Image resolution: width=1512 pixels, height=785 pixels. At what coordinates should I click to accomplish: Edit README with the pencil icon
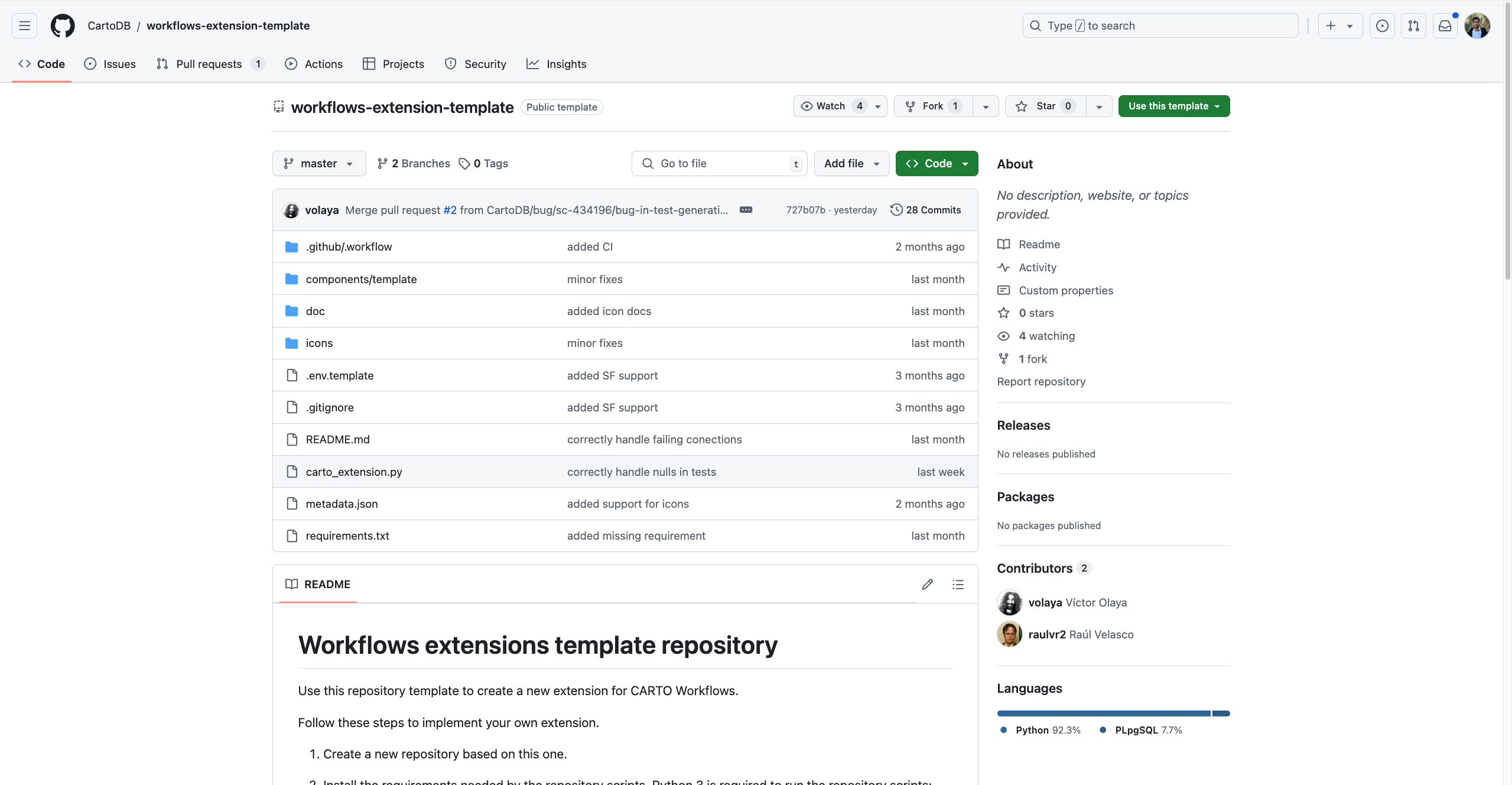927,584
